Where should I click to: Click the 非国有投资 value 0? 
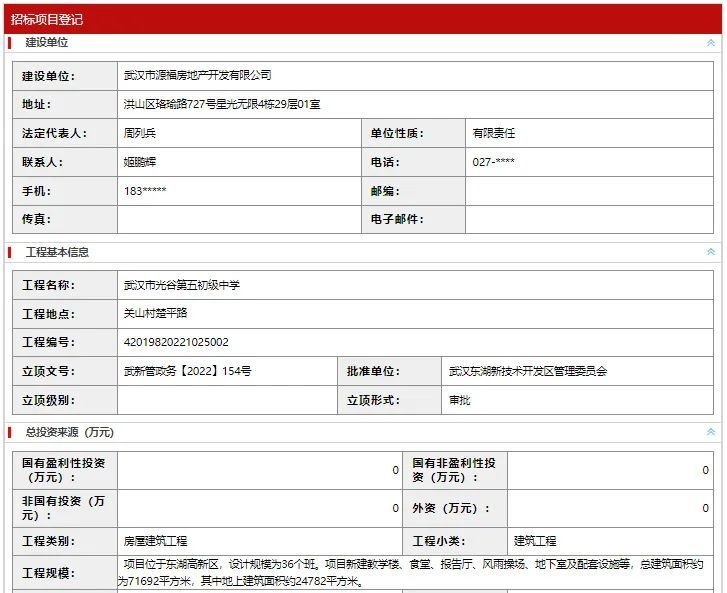(395, 508)
